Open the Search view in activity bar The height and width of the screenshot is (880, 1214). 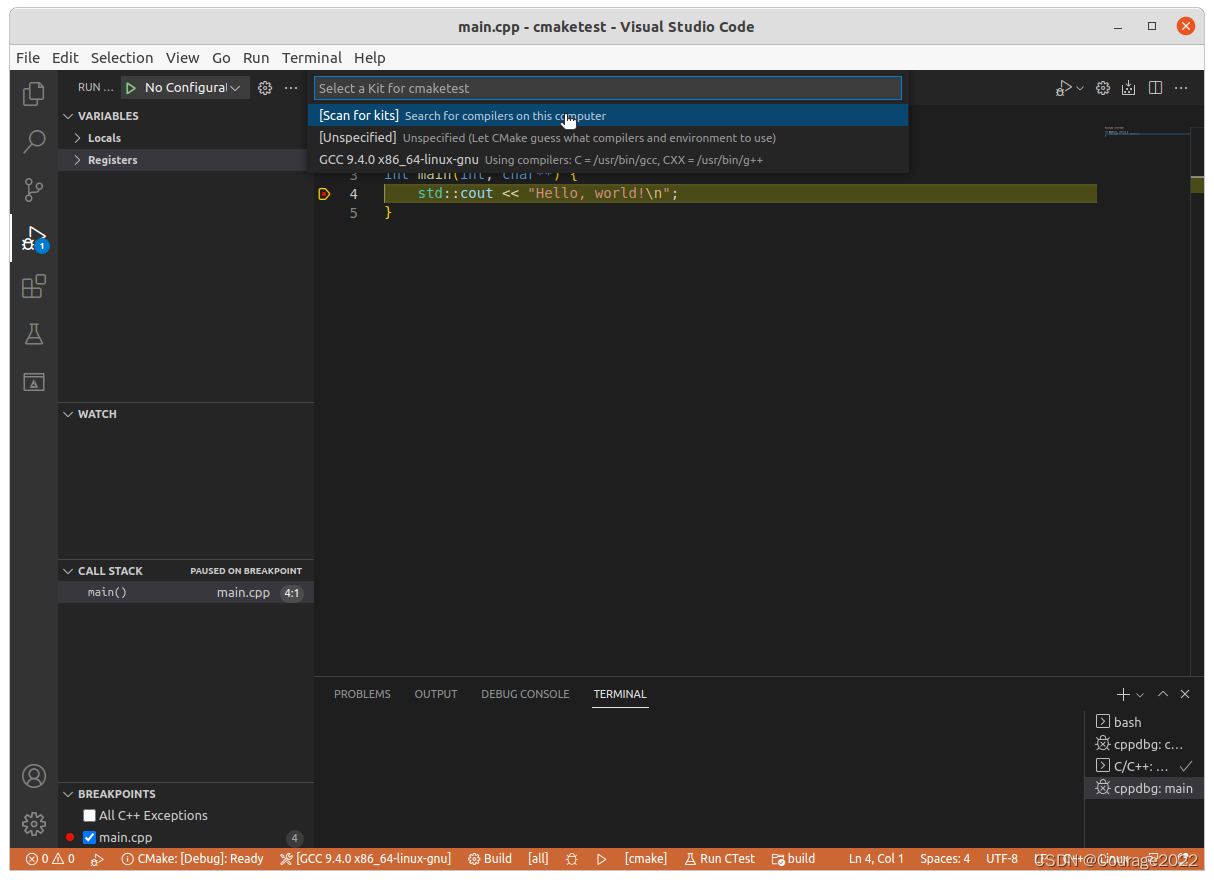click(34, 141)
